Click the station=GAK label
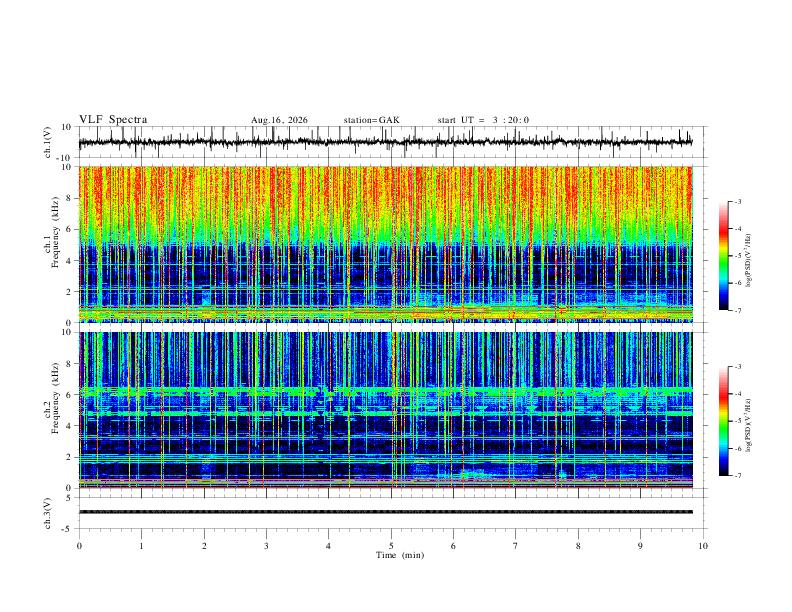 (372, 120)
